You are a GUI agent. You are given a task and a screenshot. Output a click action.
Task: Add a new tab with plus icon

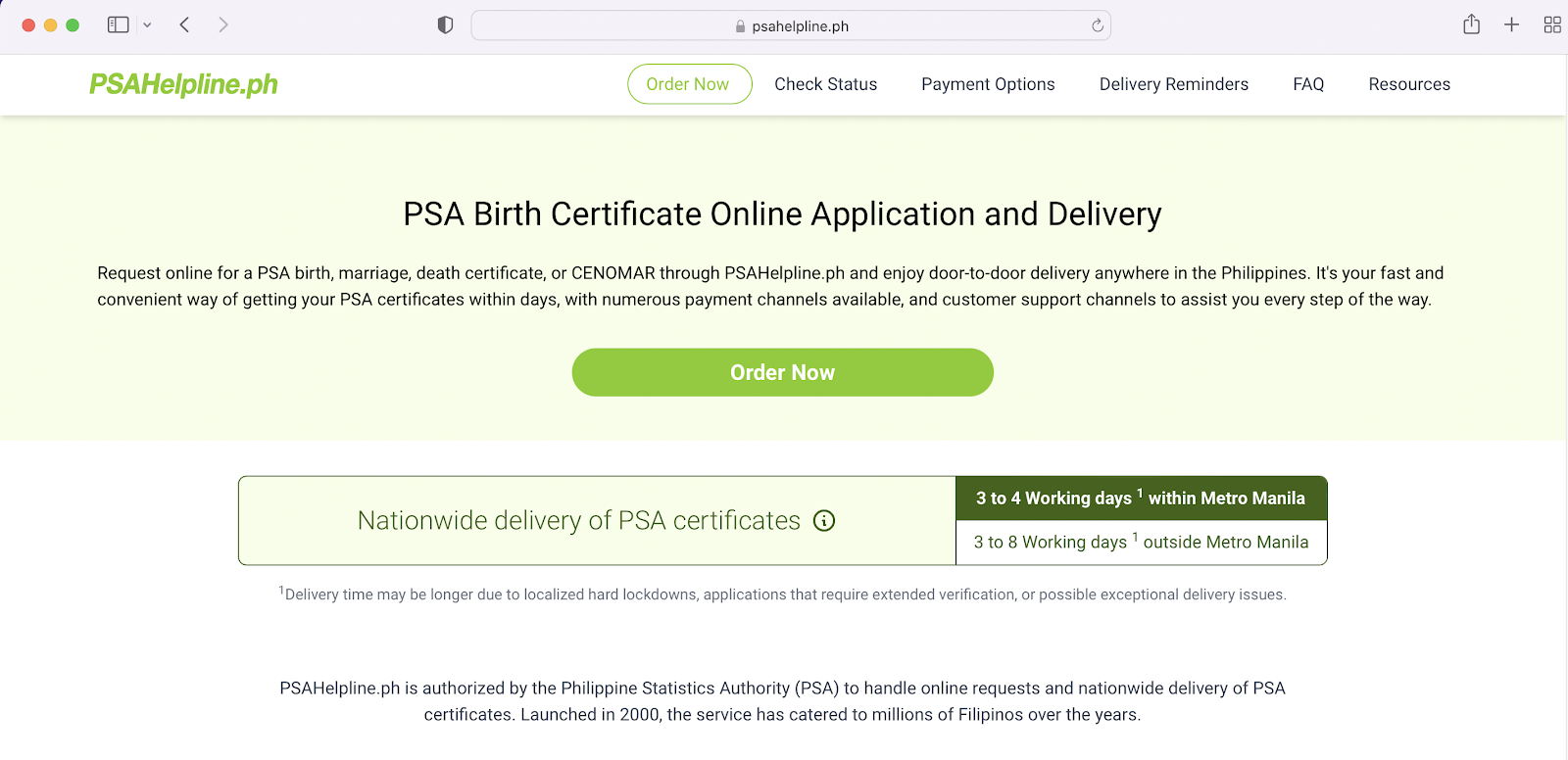point(1511,24)
